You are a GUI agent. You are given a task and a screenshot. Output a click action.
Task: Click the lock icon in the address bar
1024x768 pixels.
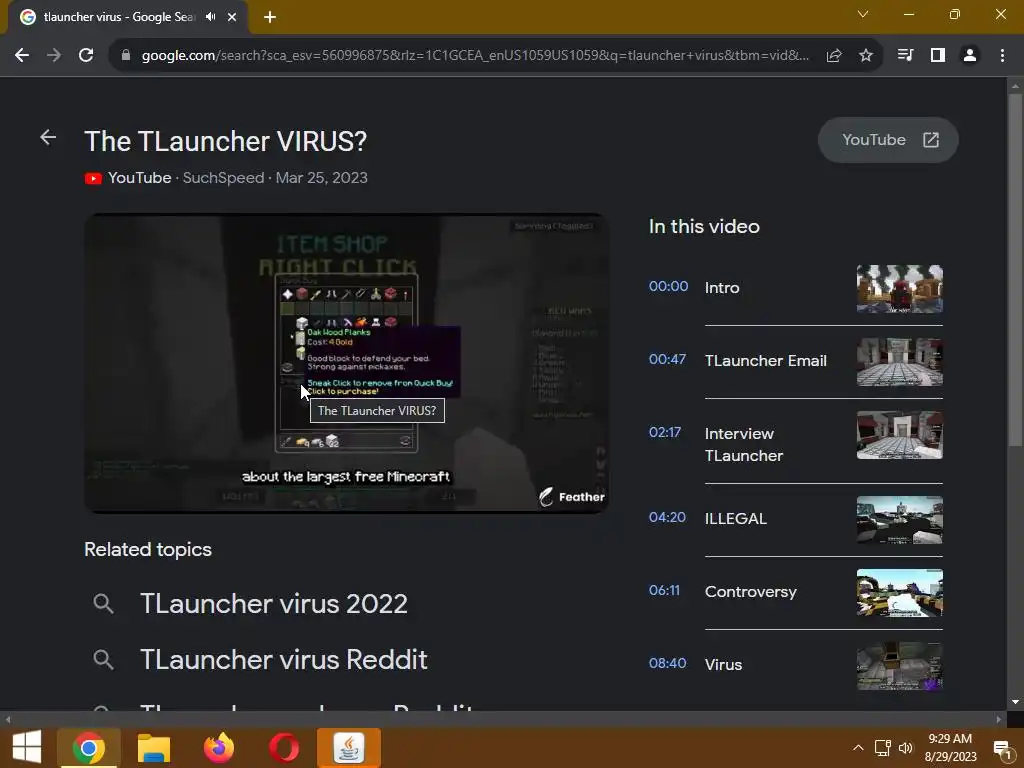coord(126,56)
